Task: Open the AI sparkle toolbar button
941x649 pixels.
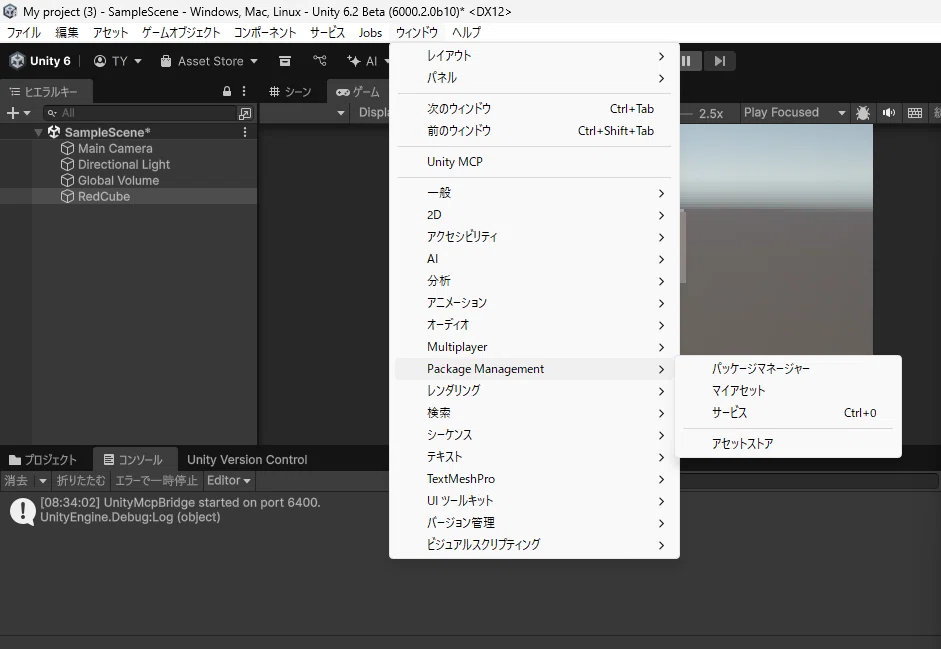Action: (367, 61)
